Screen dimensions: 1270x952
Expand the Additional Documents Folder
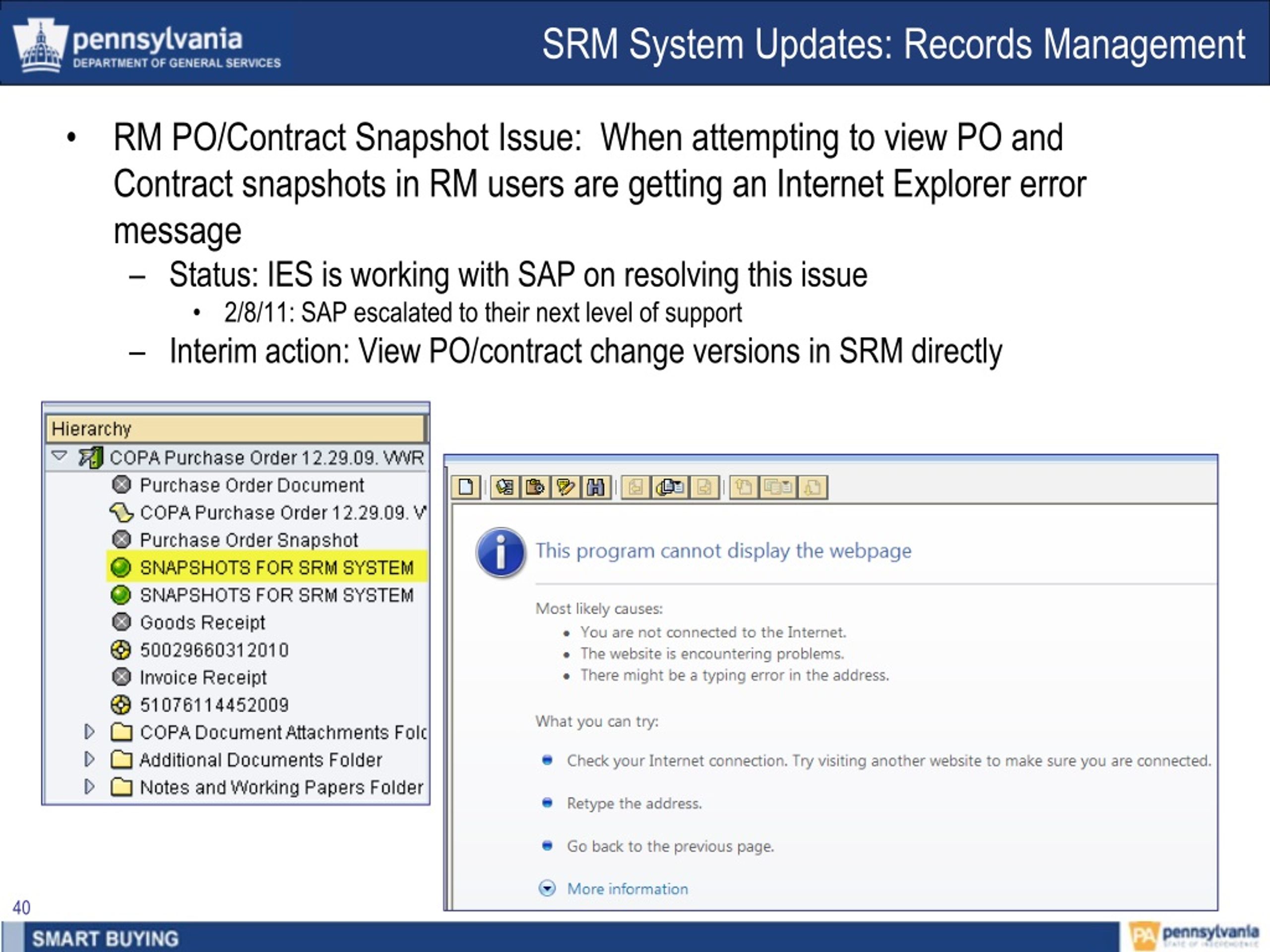tap(89, 759)
